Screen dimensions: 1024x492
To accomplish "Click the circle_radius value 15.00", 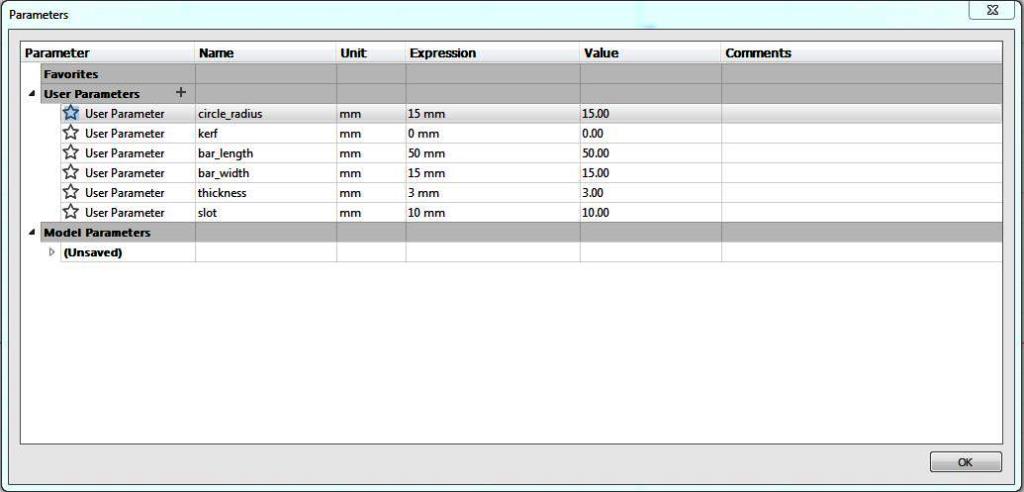I will pyautogui.click(x=650, y=114).
